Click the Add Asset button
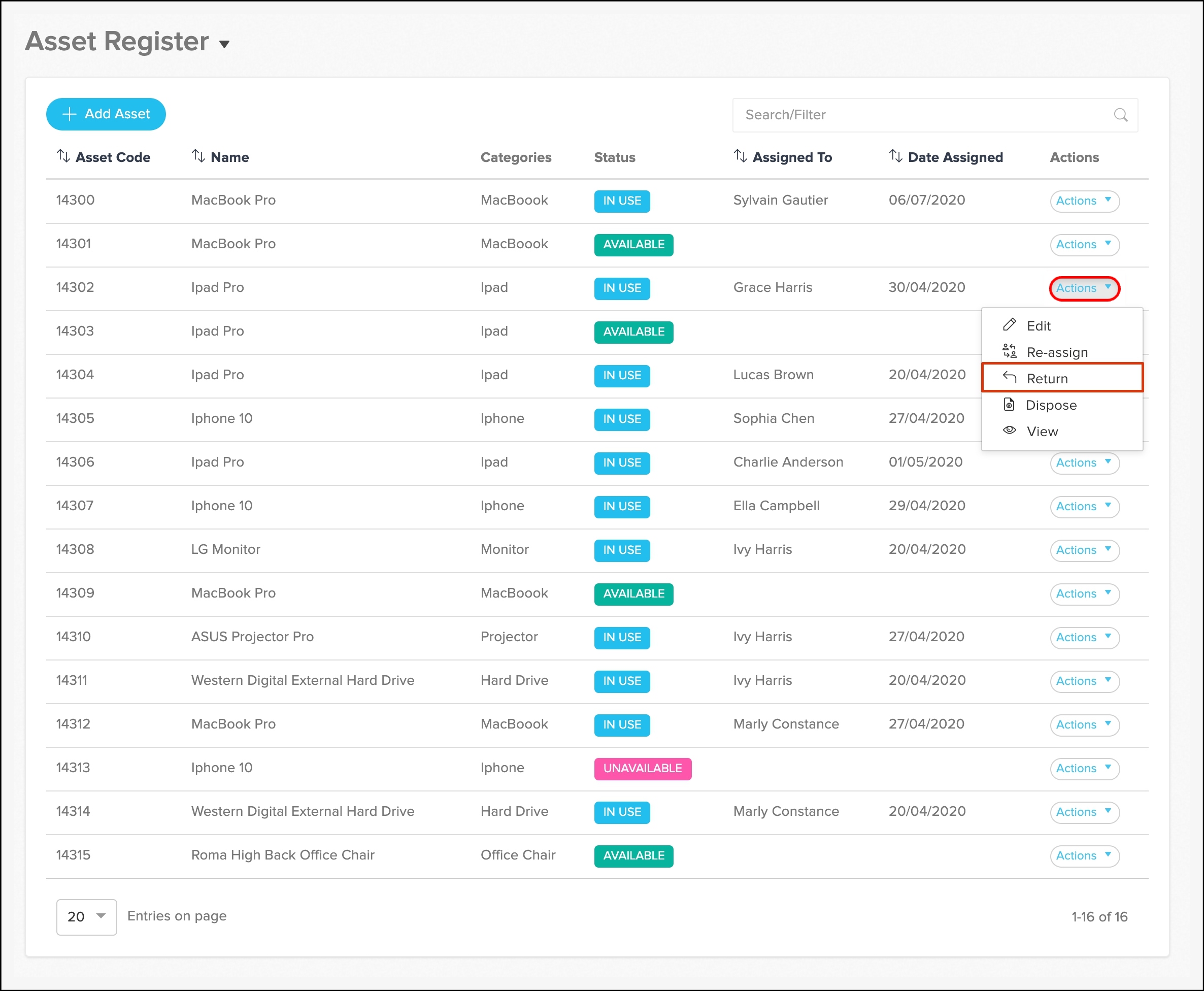The width and height of the screenshot is (1204, 991). click(106, 114)
